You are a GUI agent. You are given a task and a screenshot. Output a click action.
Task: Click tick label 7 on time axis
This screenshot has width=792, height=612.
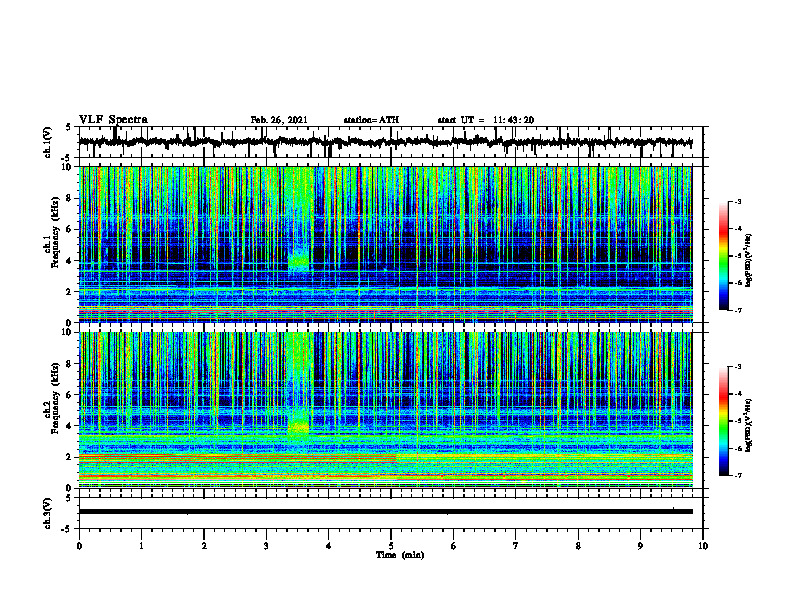tap(516, 546)
